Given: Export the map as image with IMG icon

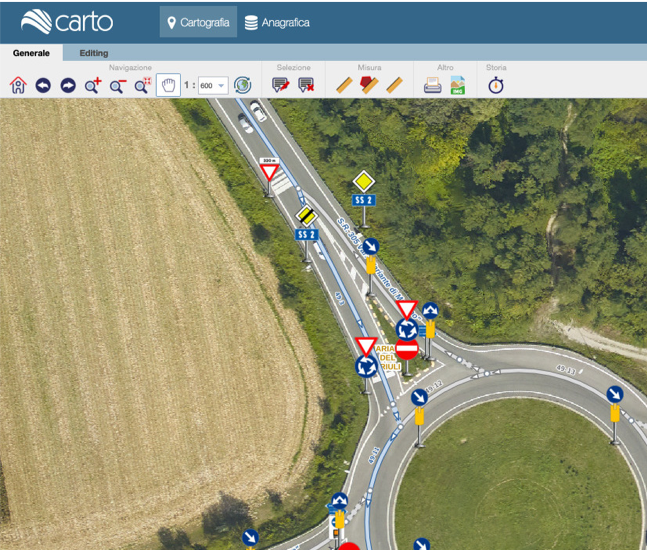Looking at the screenshot, I should 458,85.
